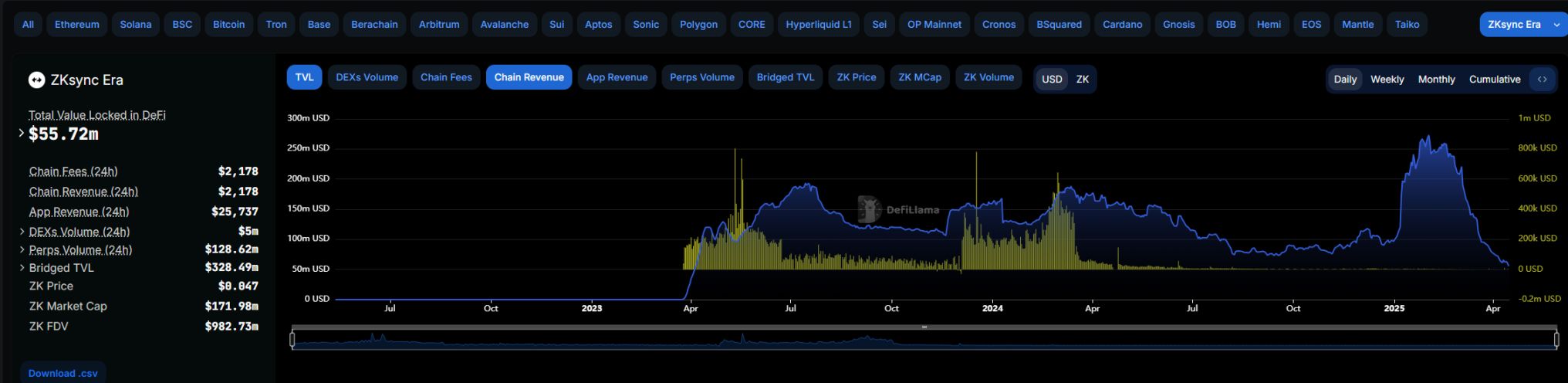Enable the Perps Volume chart metric
1568x383 pixels.
701,77
